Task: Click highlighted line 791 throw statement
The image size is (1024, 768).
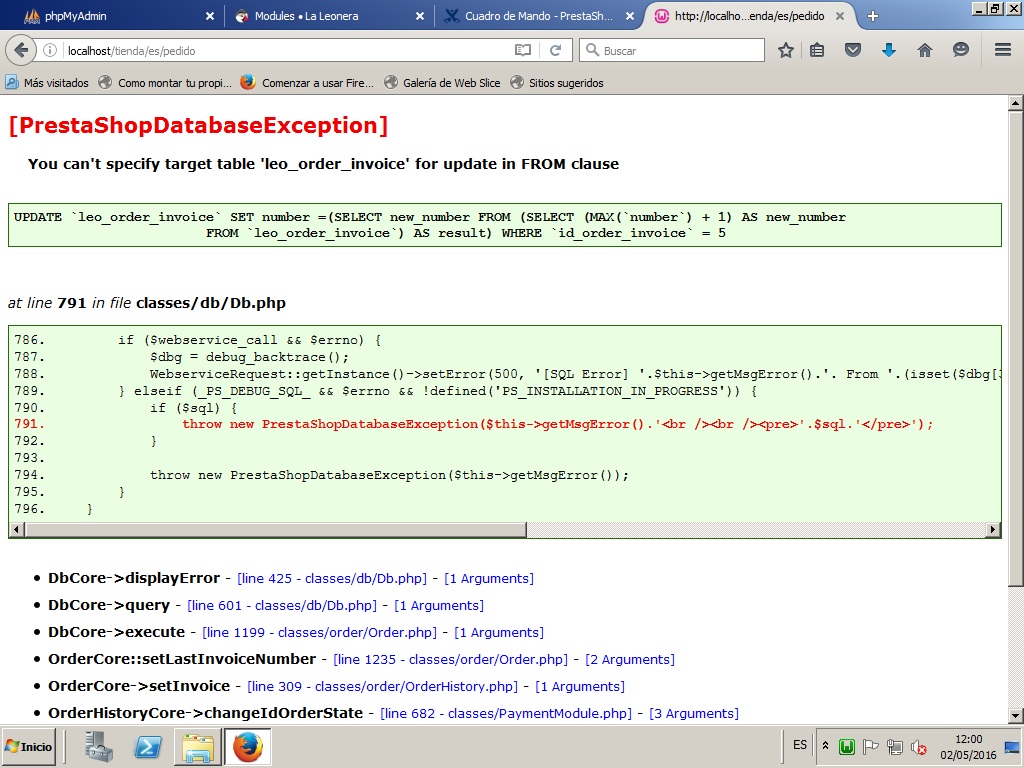Action: [x=558, y=424]
